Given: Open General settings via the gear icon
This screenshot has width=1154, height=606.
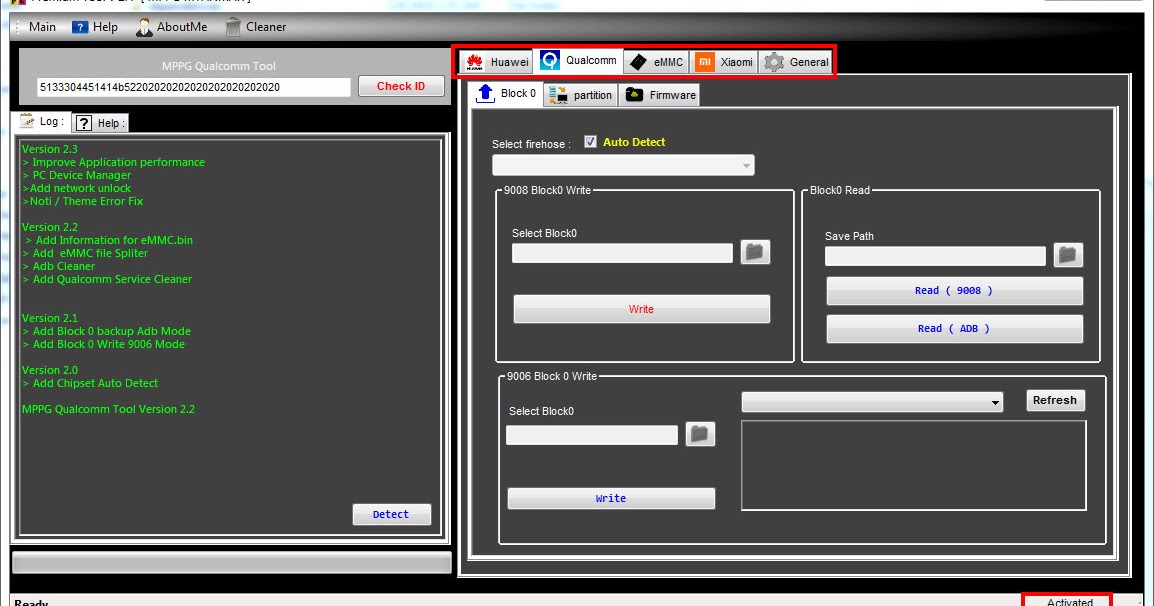Looking at the screenshot, I should point(775,61).
